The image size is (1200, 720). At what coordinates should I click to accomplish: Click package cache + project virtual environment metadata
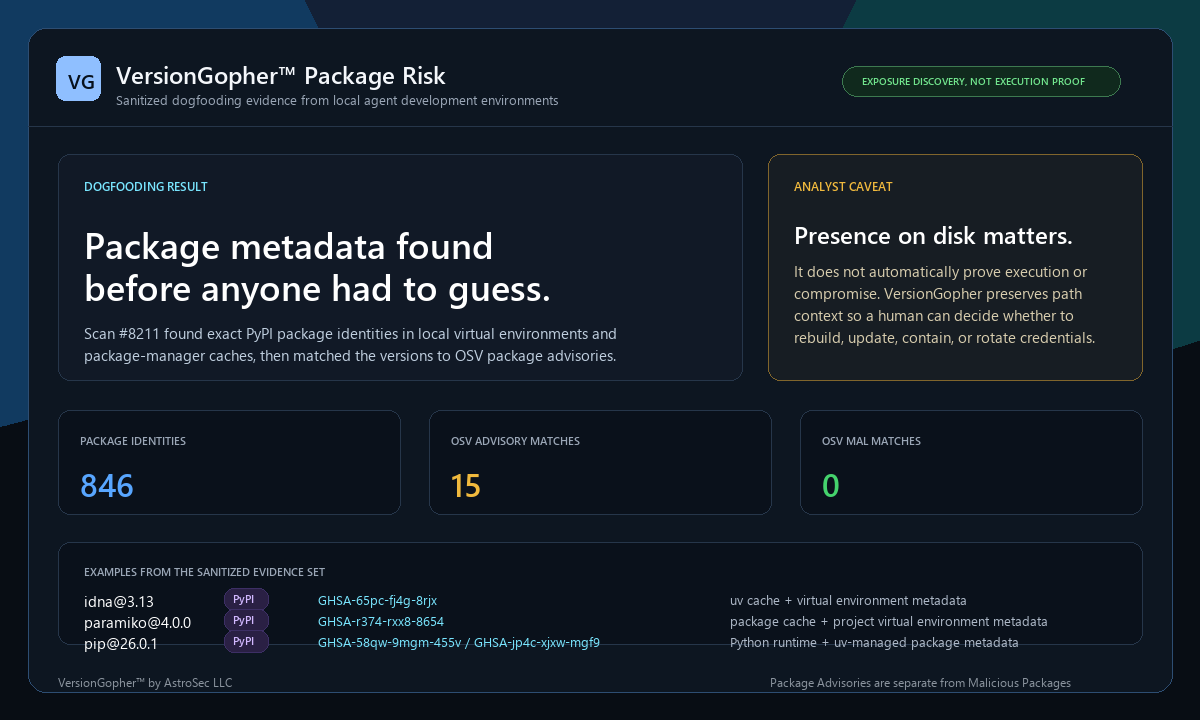tap(889, 622)
